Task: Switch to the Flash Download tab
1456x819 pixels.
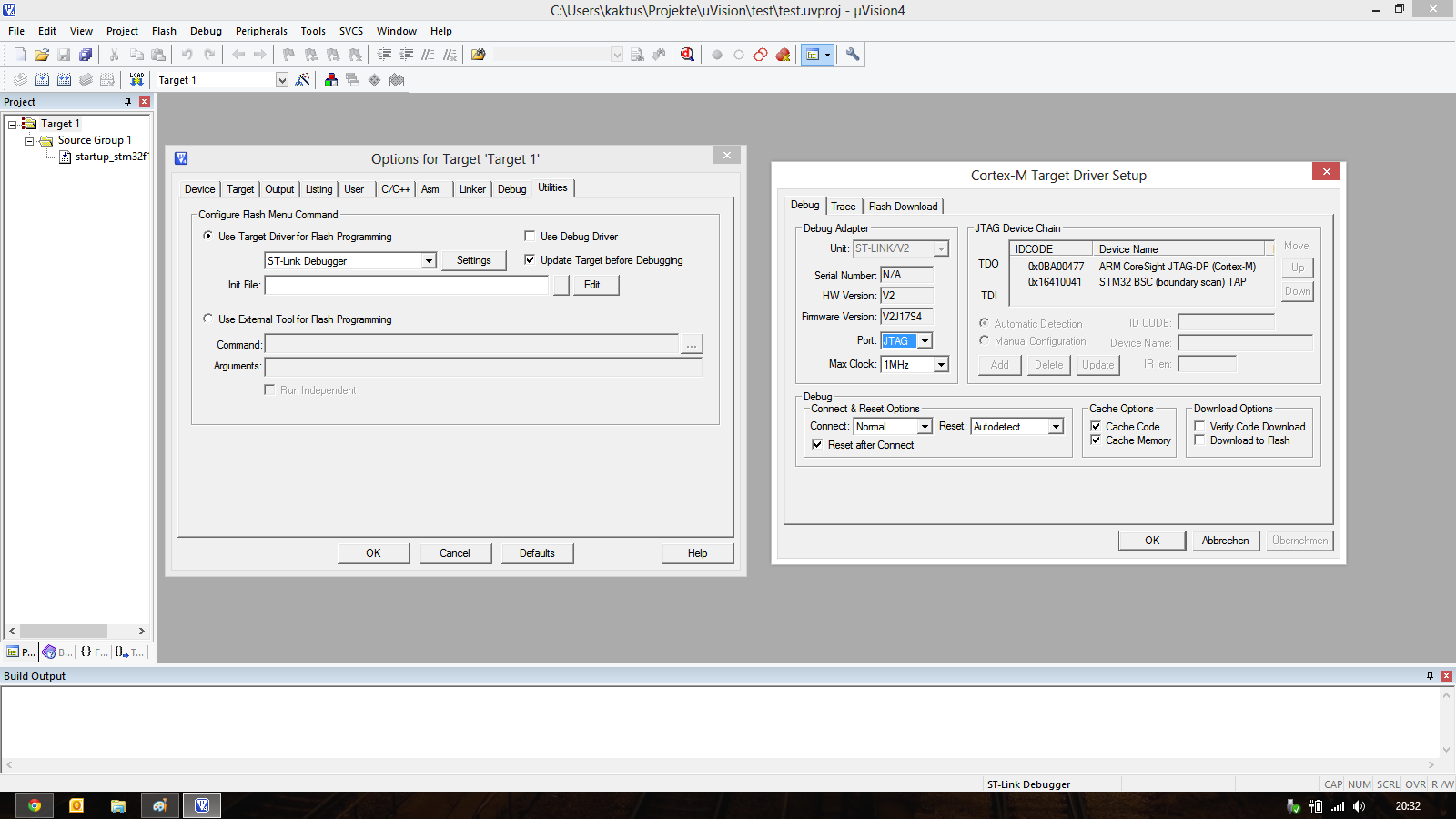Action: click(903, 207)
